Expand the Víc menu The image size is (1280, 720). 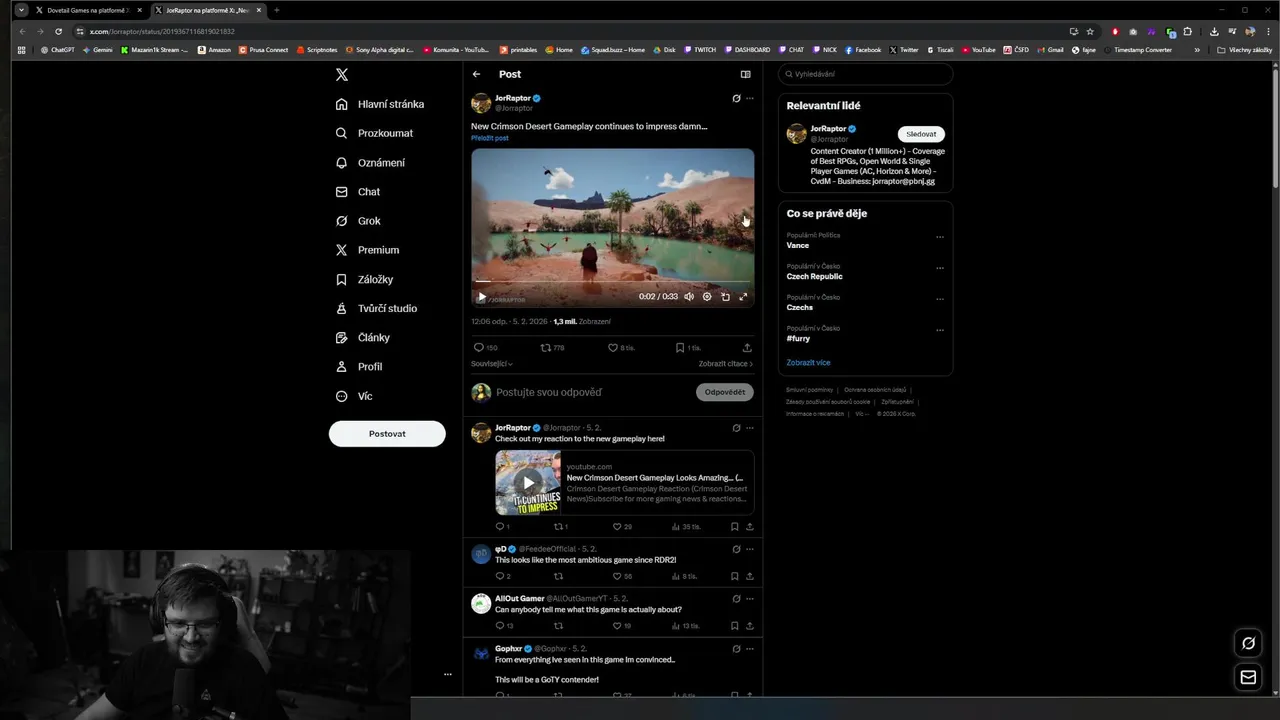click(x=354, y=396)
